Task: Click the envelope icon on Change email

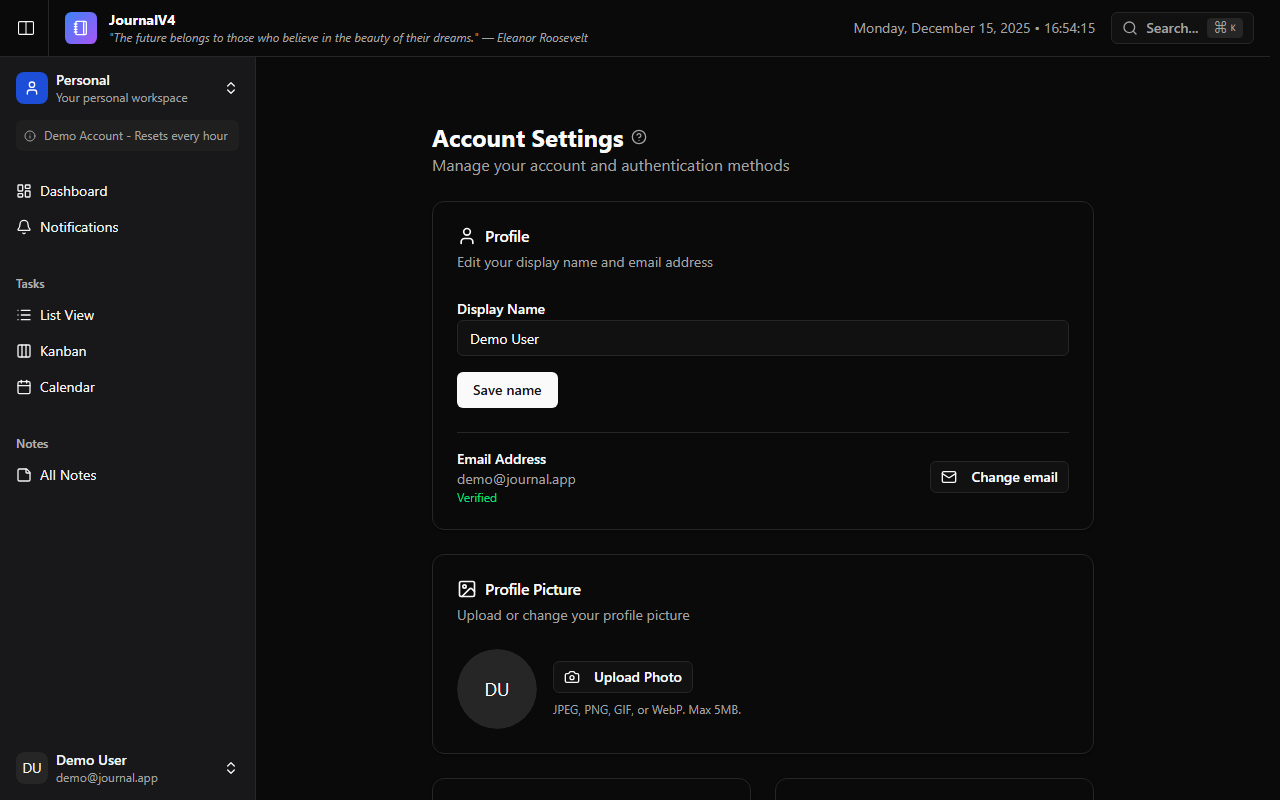Action: coord(950,477)
